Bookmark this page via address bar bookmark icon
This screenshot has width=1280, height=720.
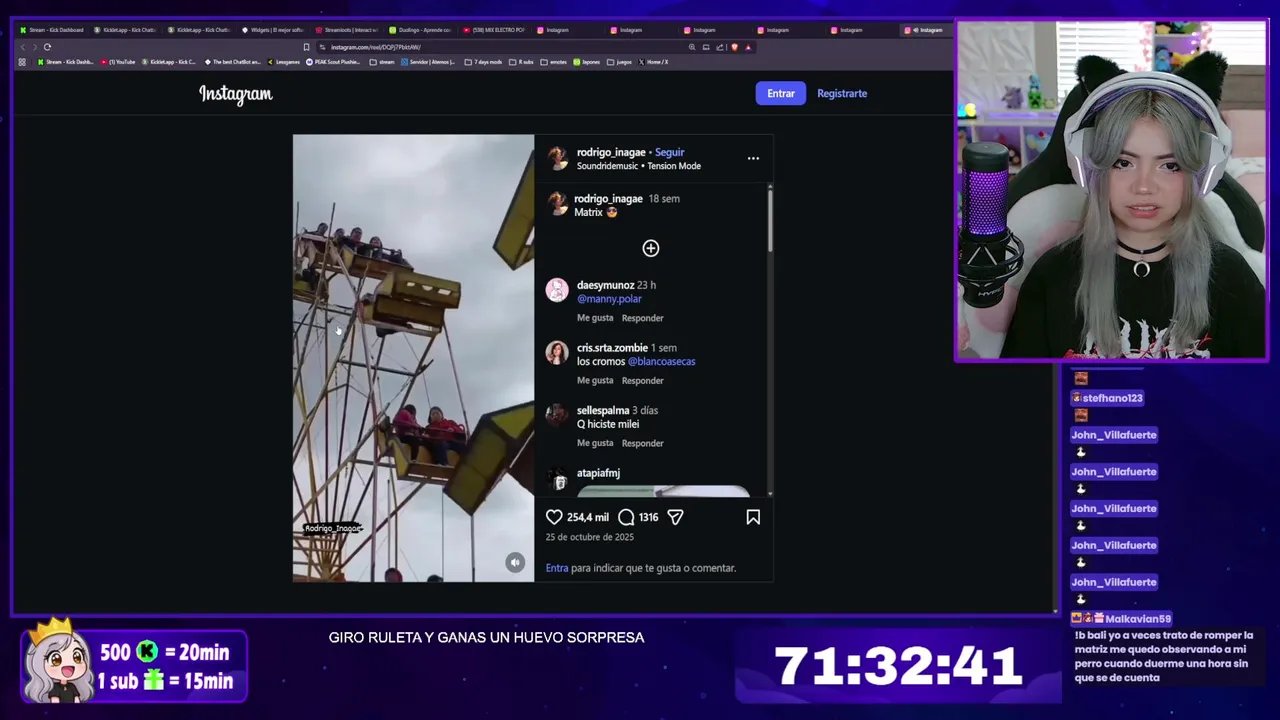tap(306, 47)
